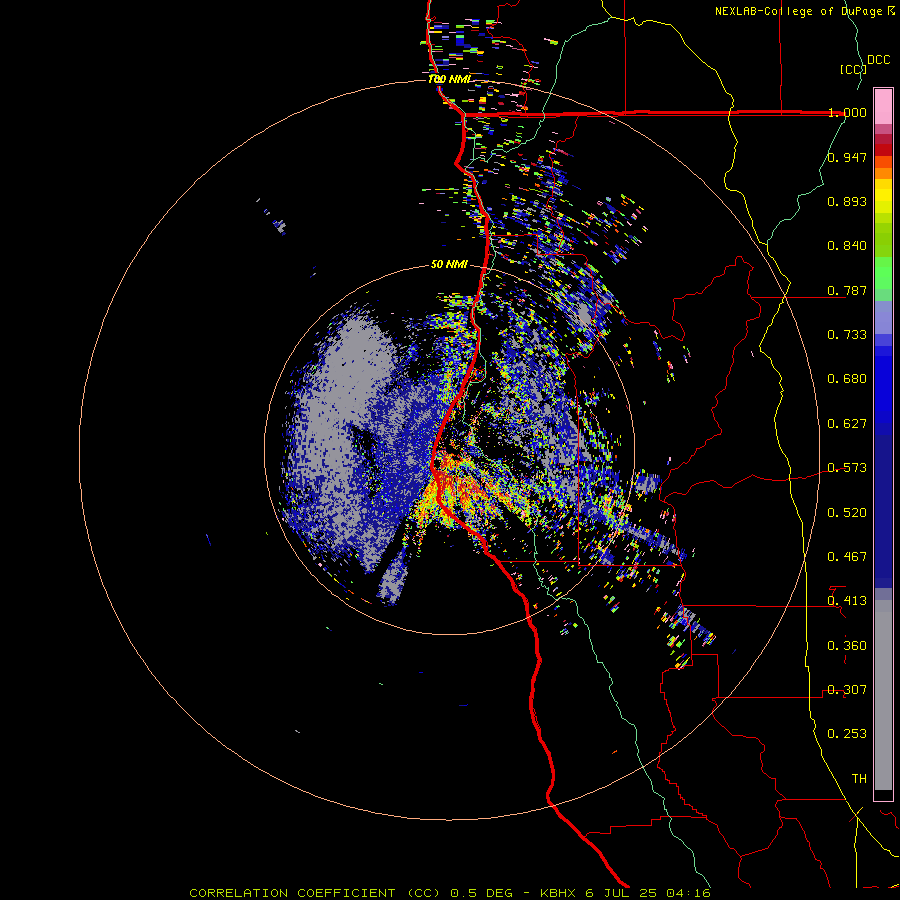Select the 1.000 scale value
This screenshot has height=900, width=900.
[847, 112]
